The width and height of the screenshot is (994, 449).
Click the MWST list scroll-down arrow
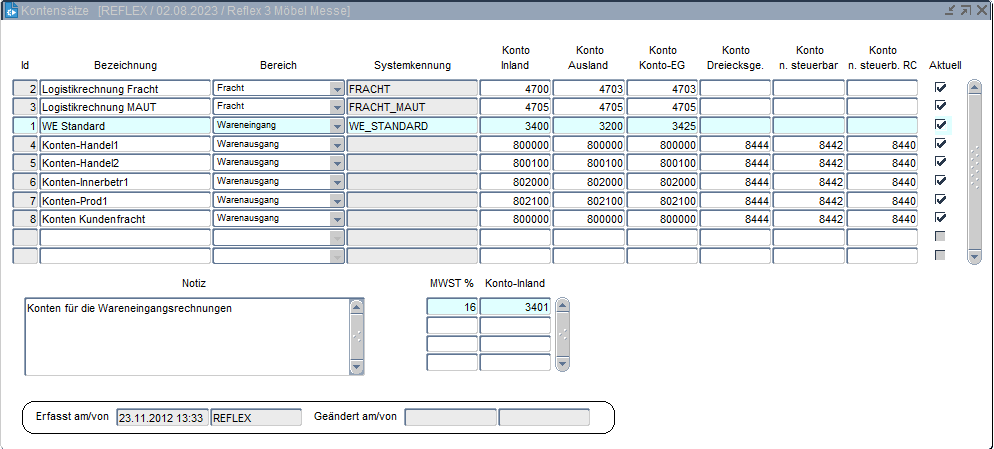[x=562, y=364]
